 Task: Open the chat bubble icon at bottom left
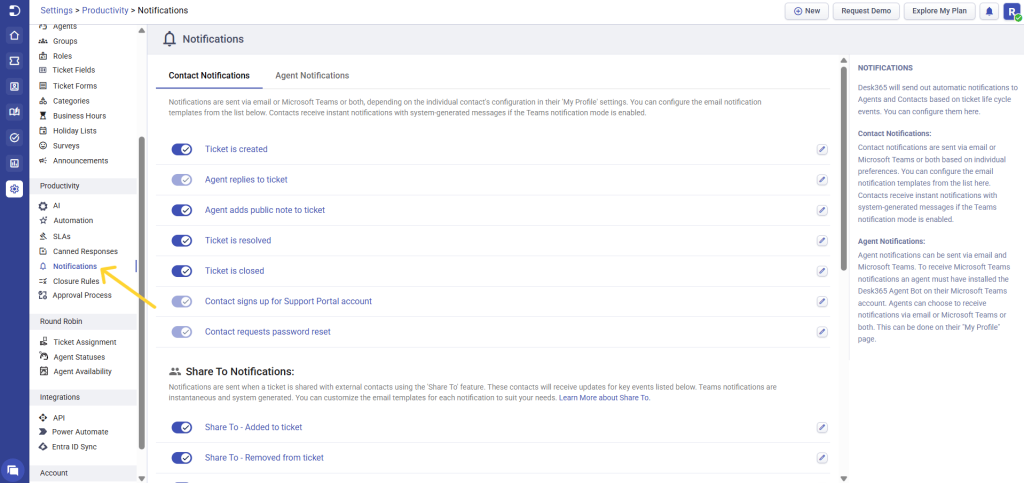click(x=13, y=469)
